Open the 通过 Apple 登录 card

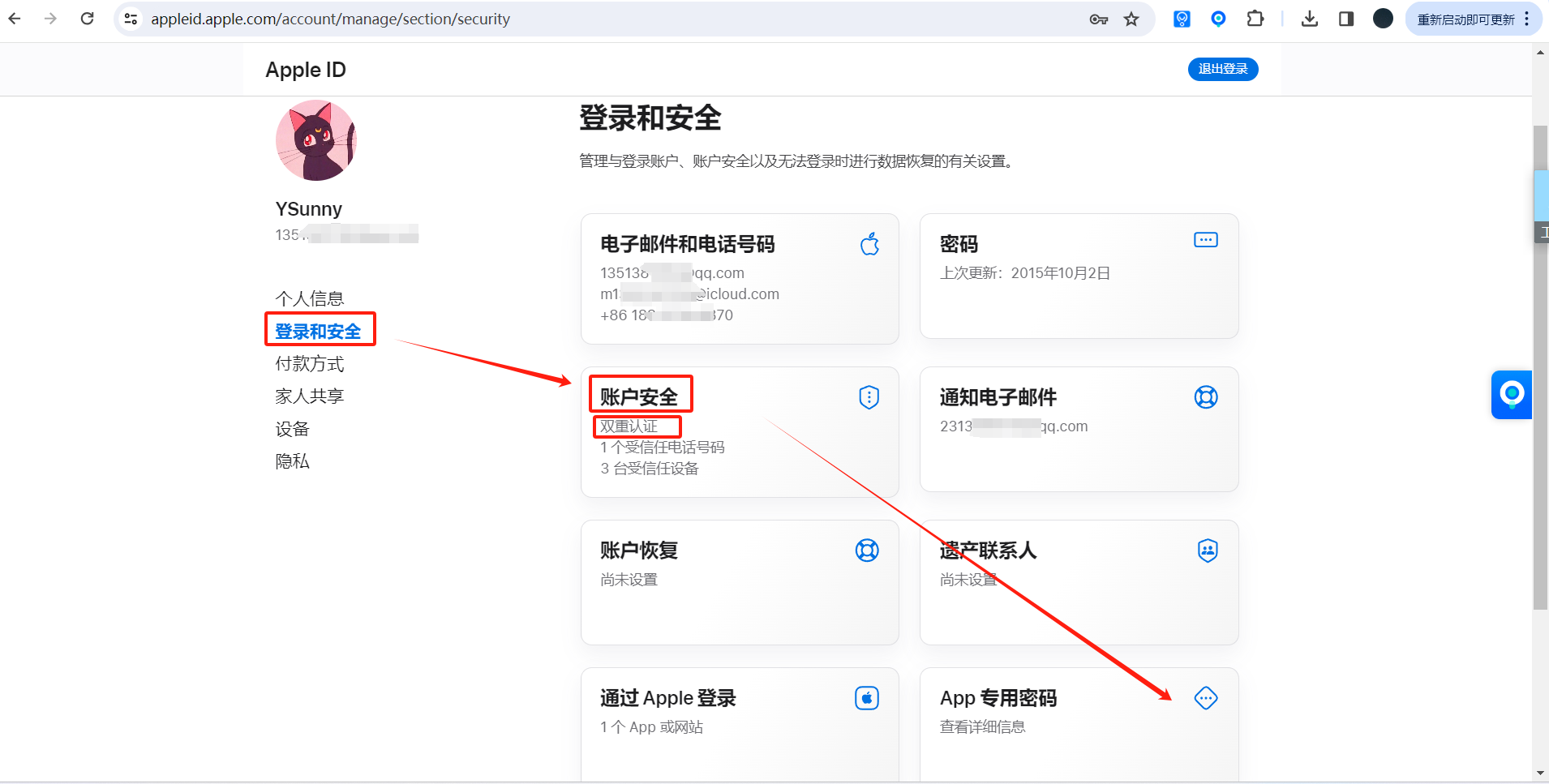click(740, 725)
